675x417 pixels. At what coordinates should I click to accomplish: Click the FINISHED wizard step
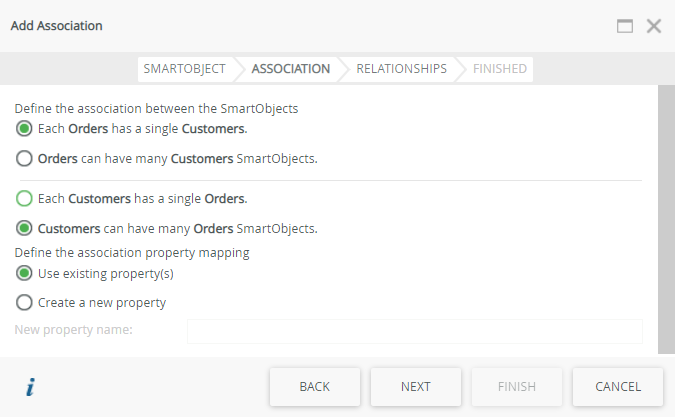[x=499, y=69]
